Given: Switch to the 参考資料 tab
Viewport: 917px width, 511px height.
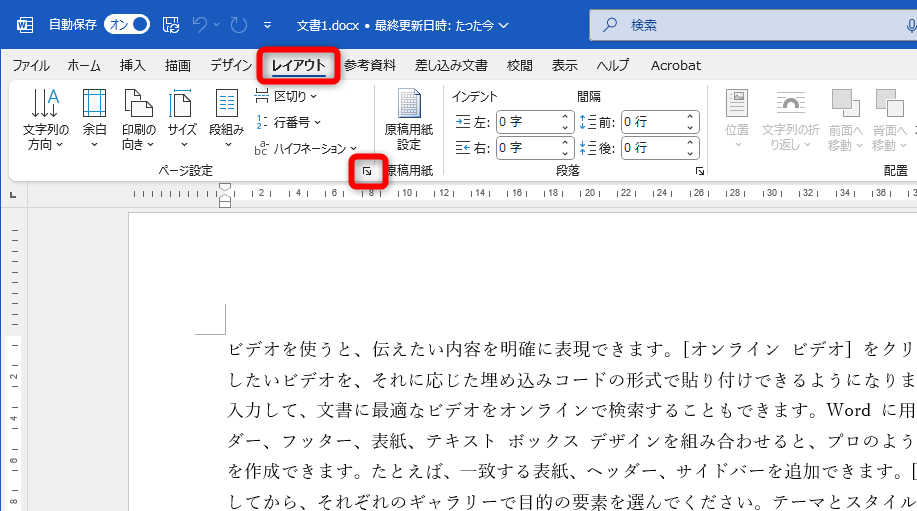Looking at the screenshot, I should point(370,65).
